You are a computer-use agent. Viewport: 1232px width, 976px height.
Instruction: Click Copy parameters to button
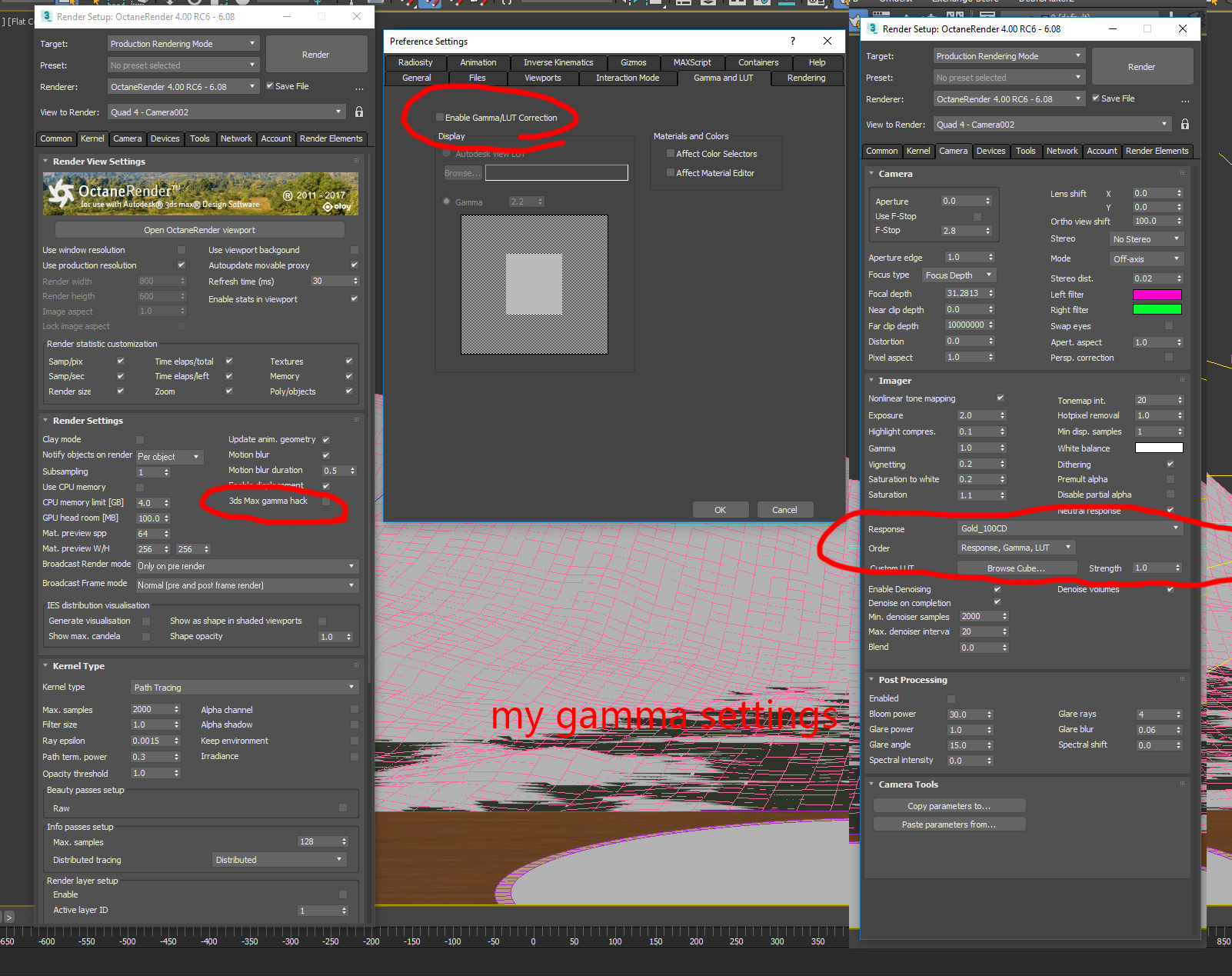(949, 806)
